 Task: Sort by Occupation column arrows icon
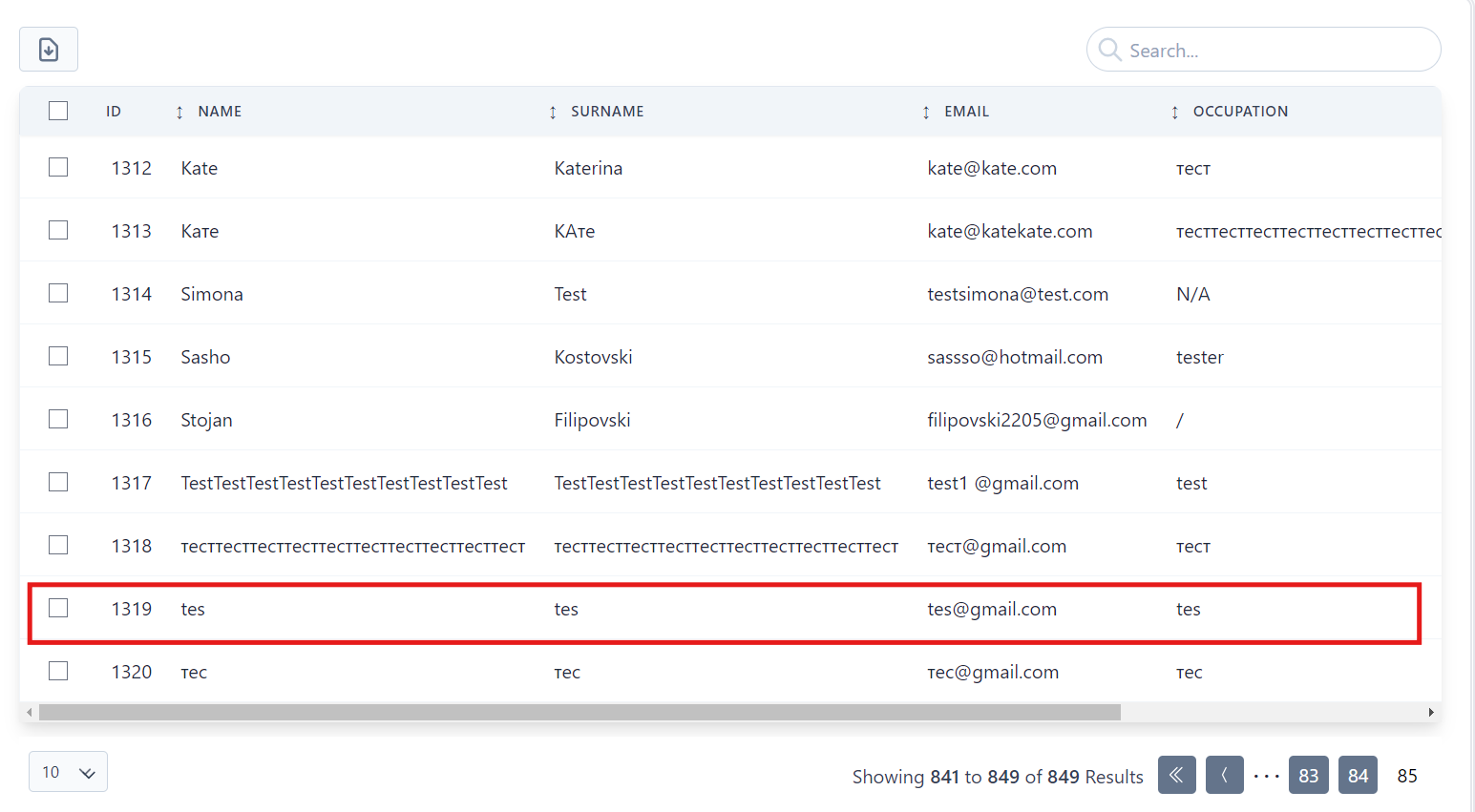pyautogui.click(x=1174, y=113)
